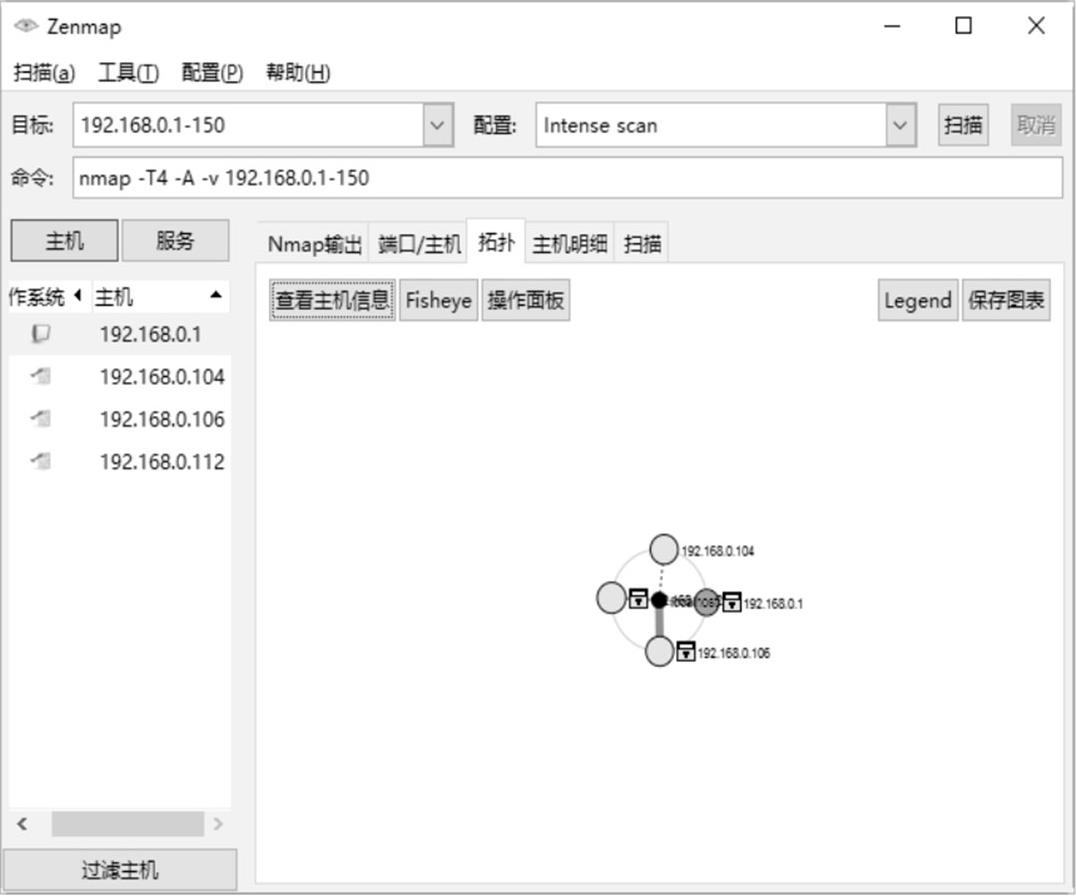Select the 拓扑 tab

tap(496, 242)
